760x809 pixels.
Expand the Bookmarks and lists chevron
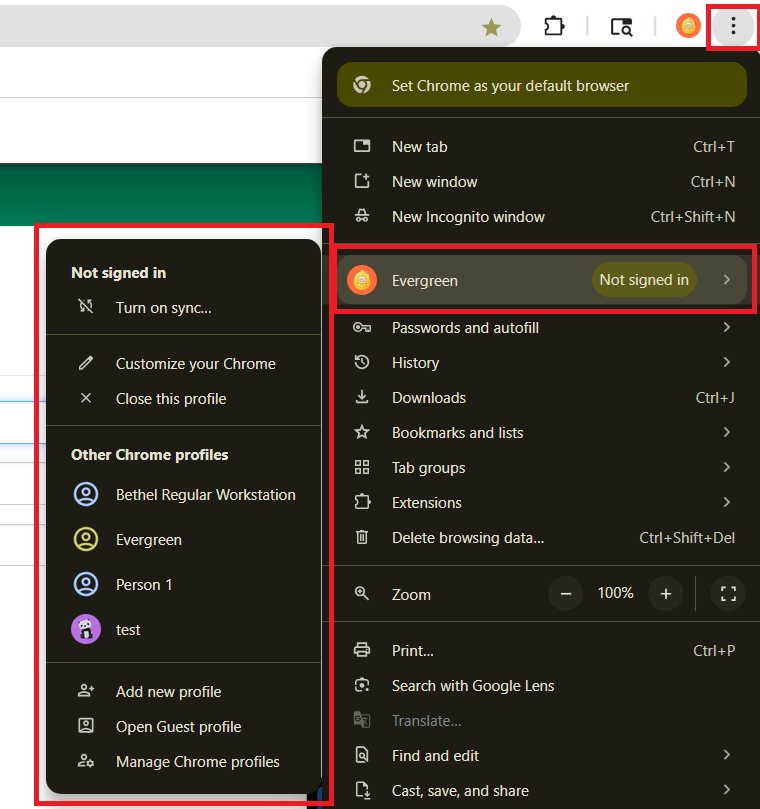click(x=726, y=432)
